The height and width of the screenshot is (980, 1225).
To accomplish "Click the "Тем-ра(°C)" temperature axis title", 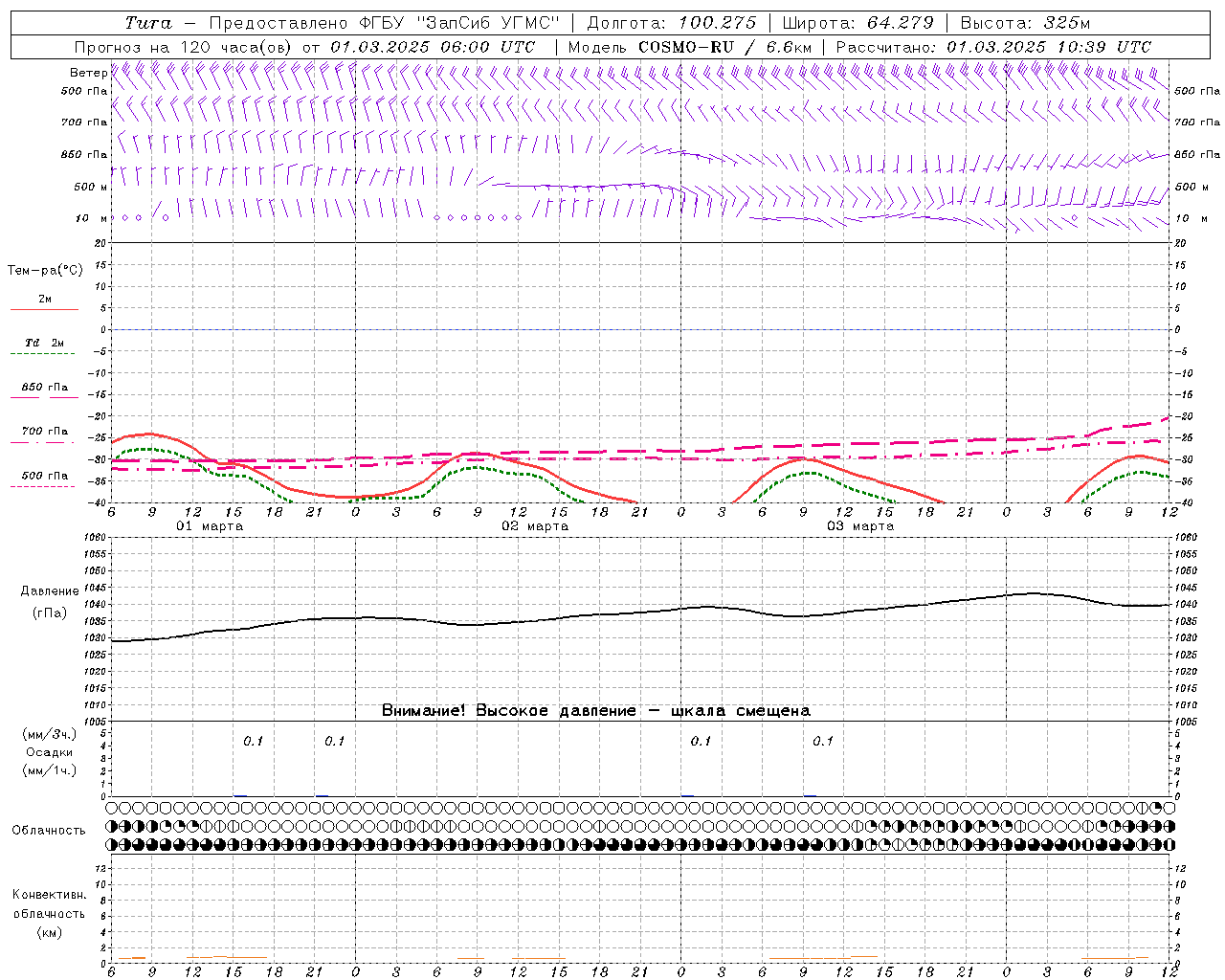I will [45, 271].
